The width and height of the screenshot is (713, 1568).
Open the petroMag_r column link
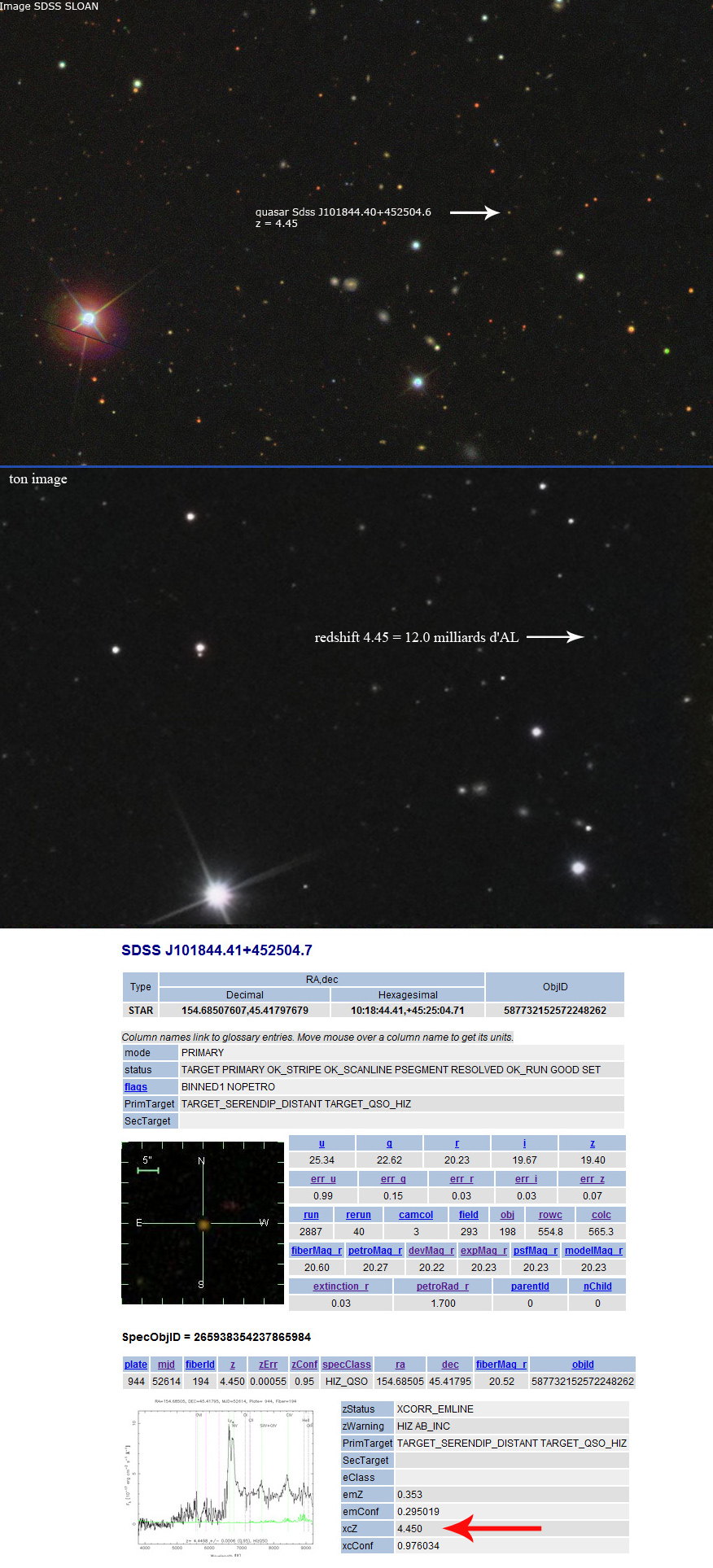pyautogui.click(x=375, y=1251)
